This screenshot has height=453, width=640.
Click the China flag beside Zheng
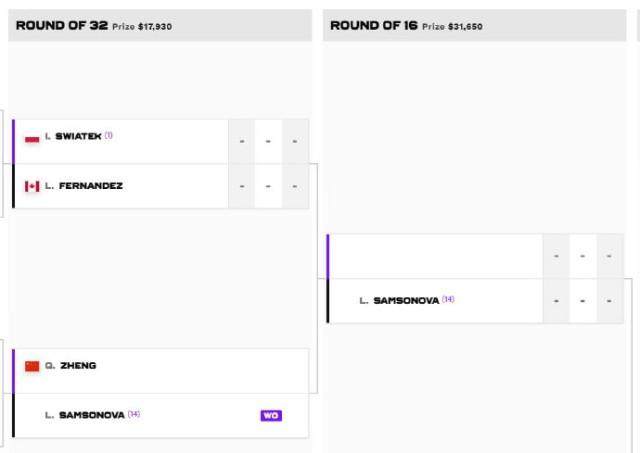32,366
